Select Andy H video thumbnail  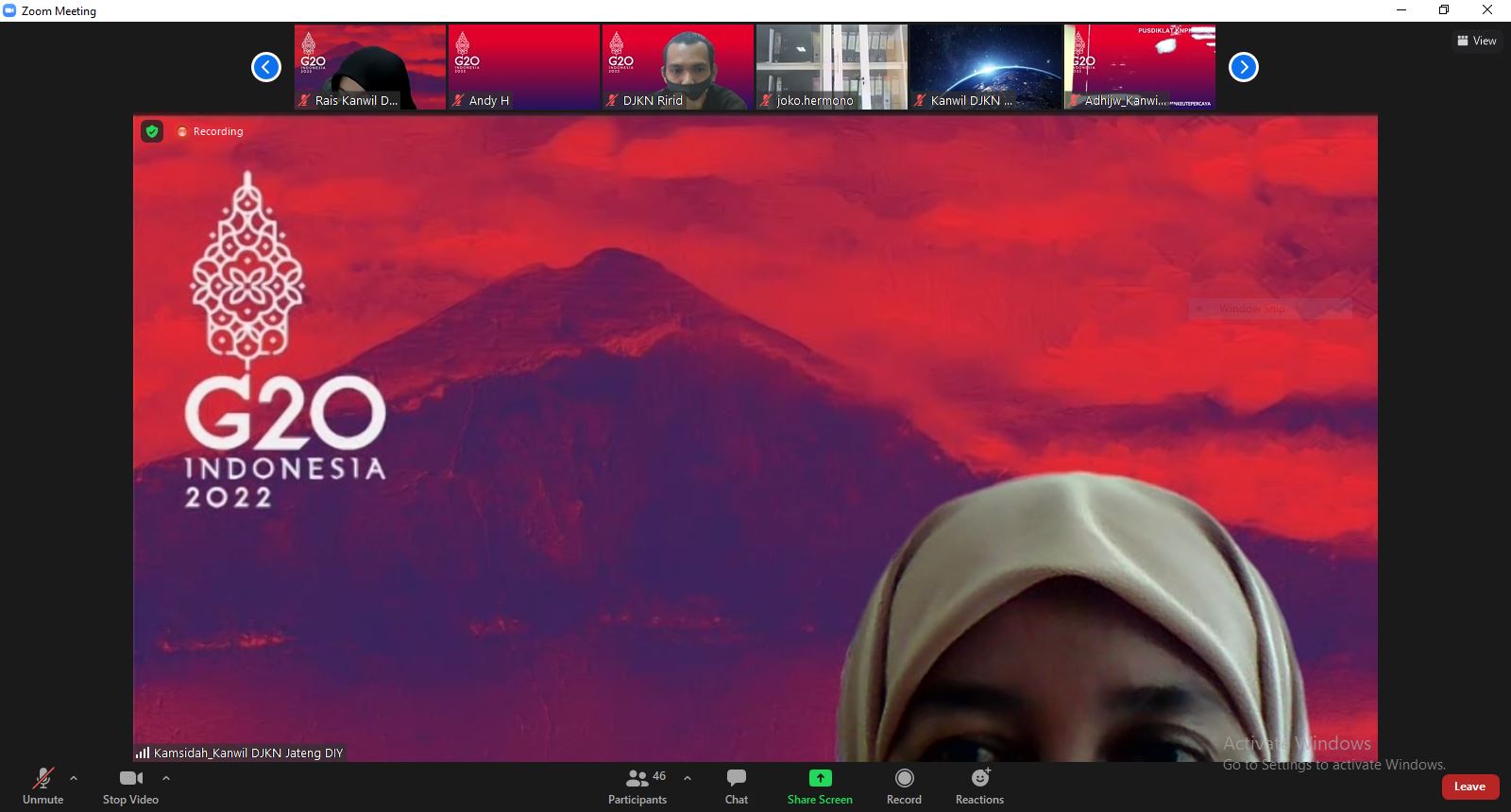[x=524, y=67]
